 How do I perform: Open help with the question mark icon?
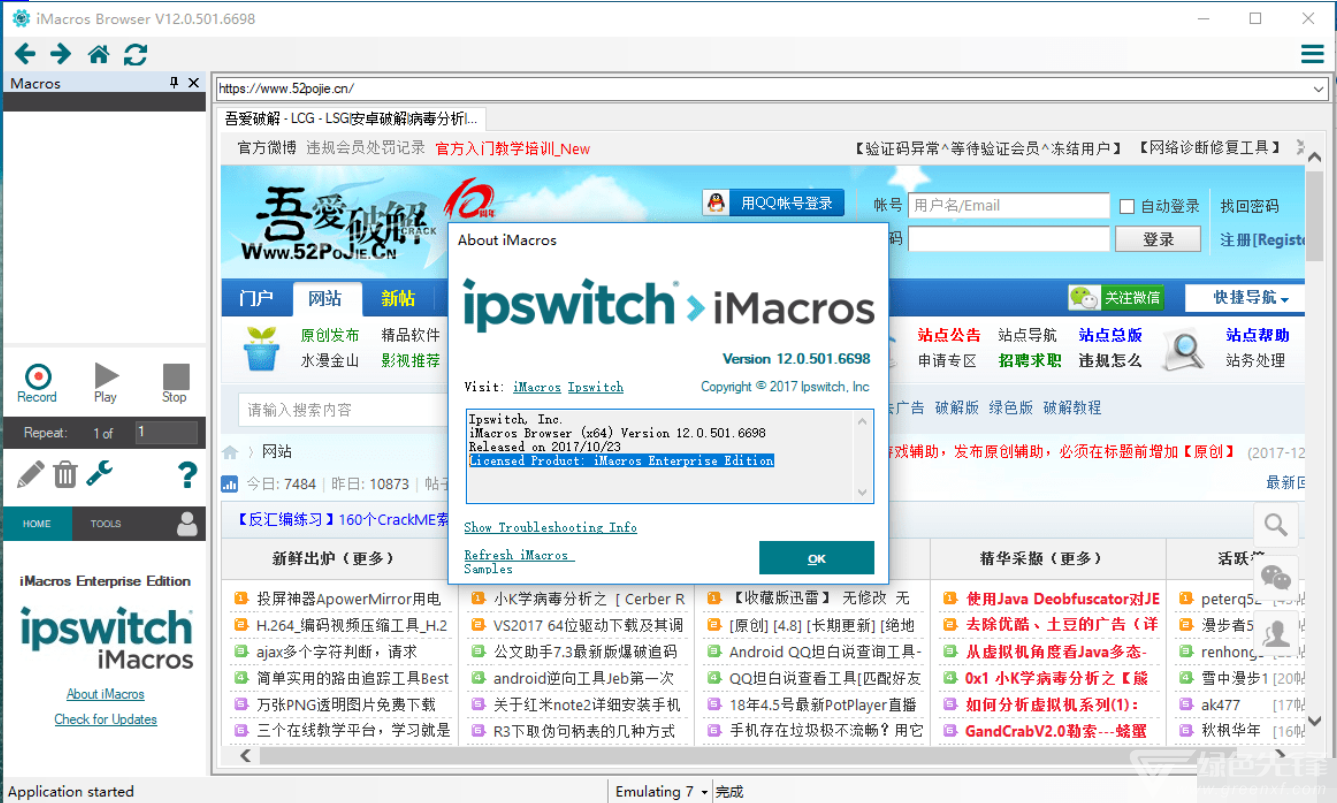click(x=187, y=474)
